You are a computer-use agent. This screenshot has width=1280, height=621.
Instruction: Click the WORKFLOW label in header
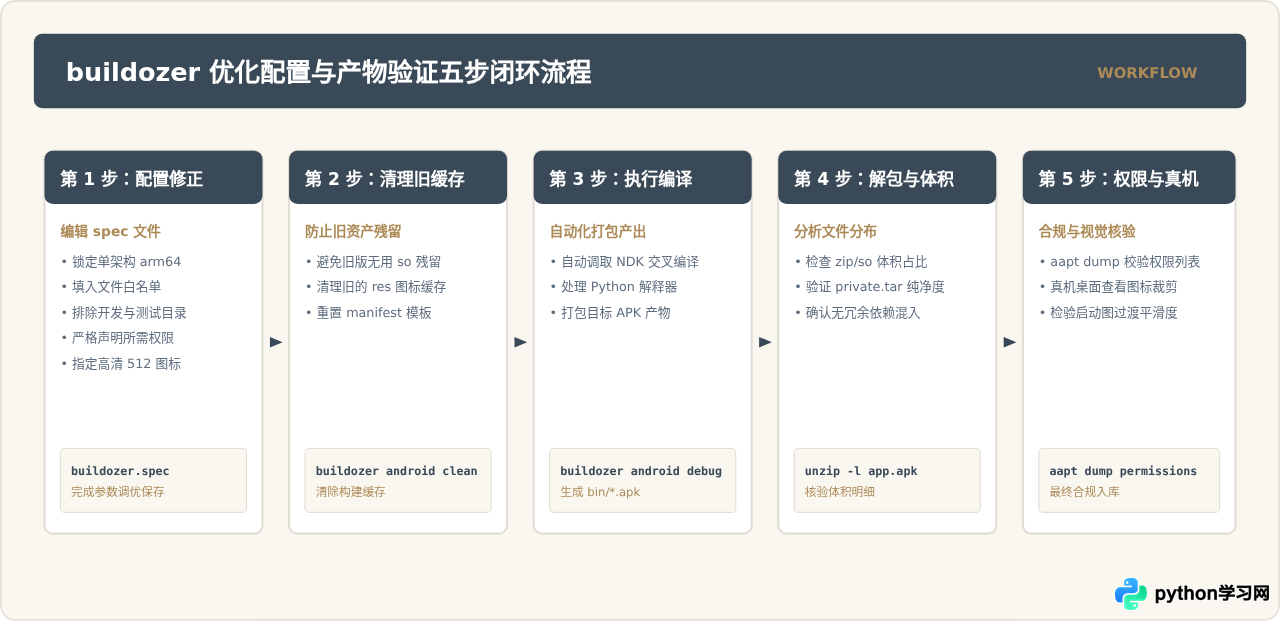tap(1147, 72)
